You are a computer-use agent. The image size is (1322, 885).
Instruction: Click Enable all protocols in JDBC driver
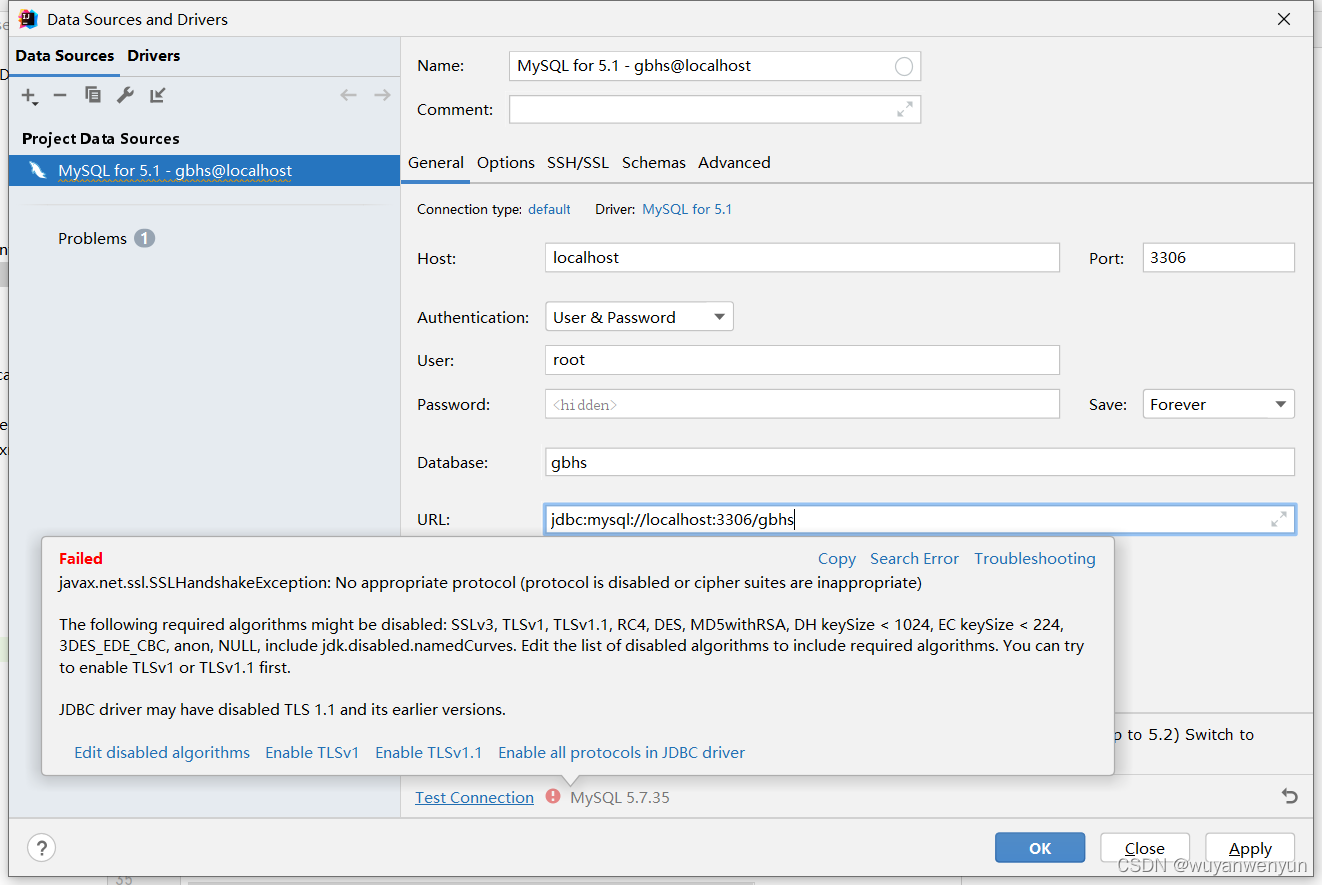coord(622,753)
